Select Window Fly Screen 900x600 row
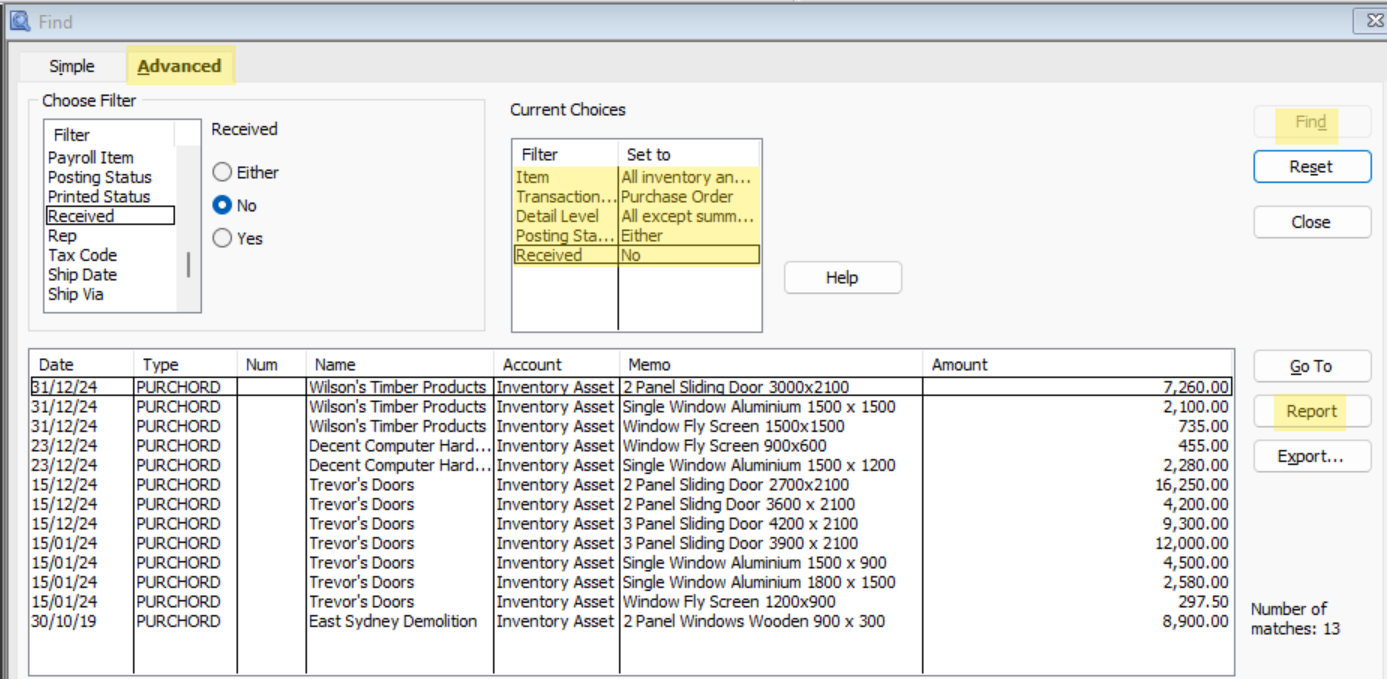The image size is (1387, 679). pos(631,446)
